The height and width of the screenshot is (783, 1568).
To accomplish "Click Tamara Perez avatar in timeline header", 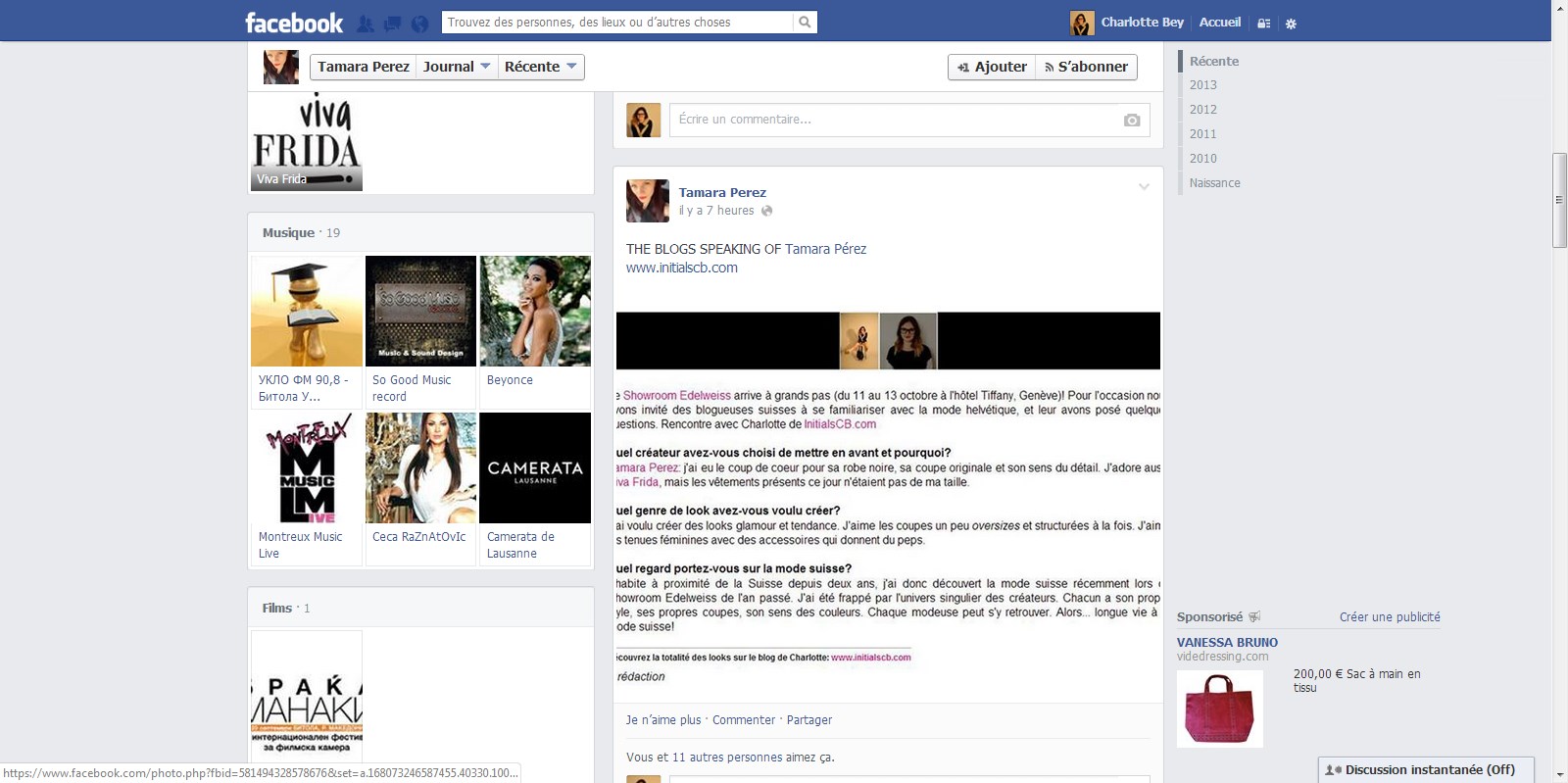I will [x=281, y=67].
